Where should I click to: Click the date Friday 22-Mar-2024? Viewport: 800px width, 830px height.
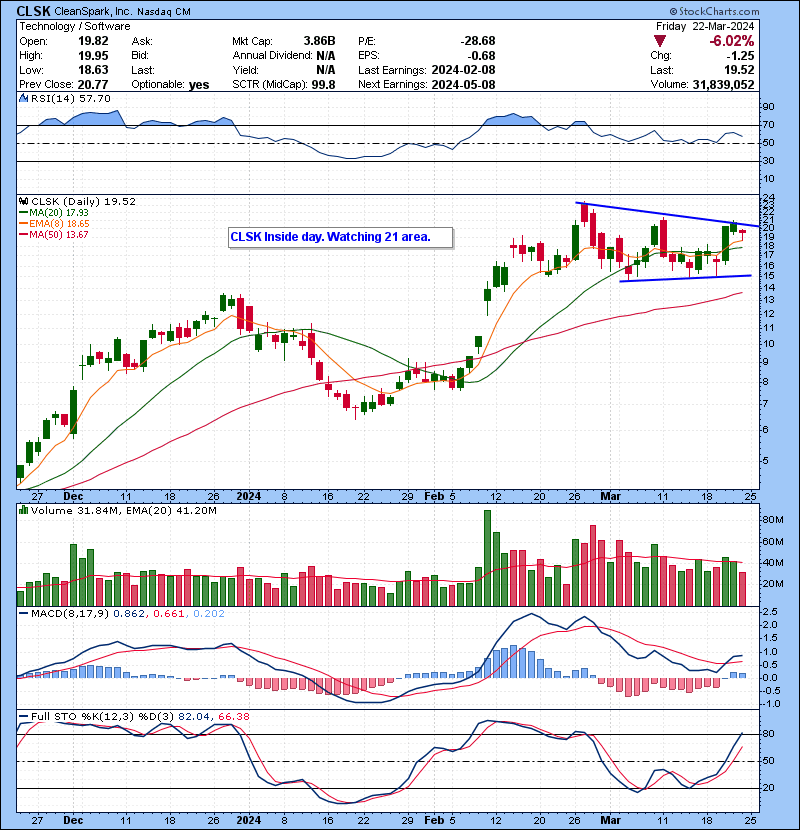[x=705, y=26]
